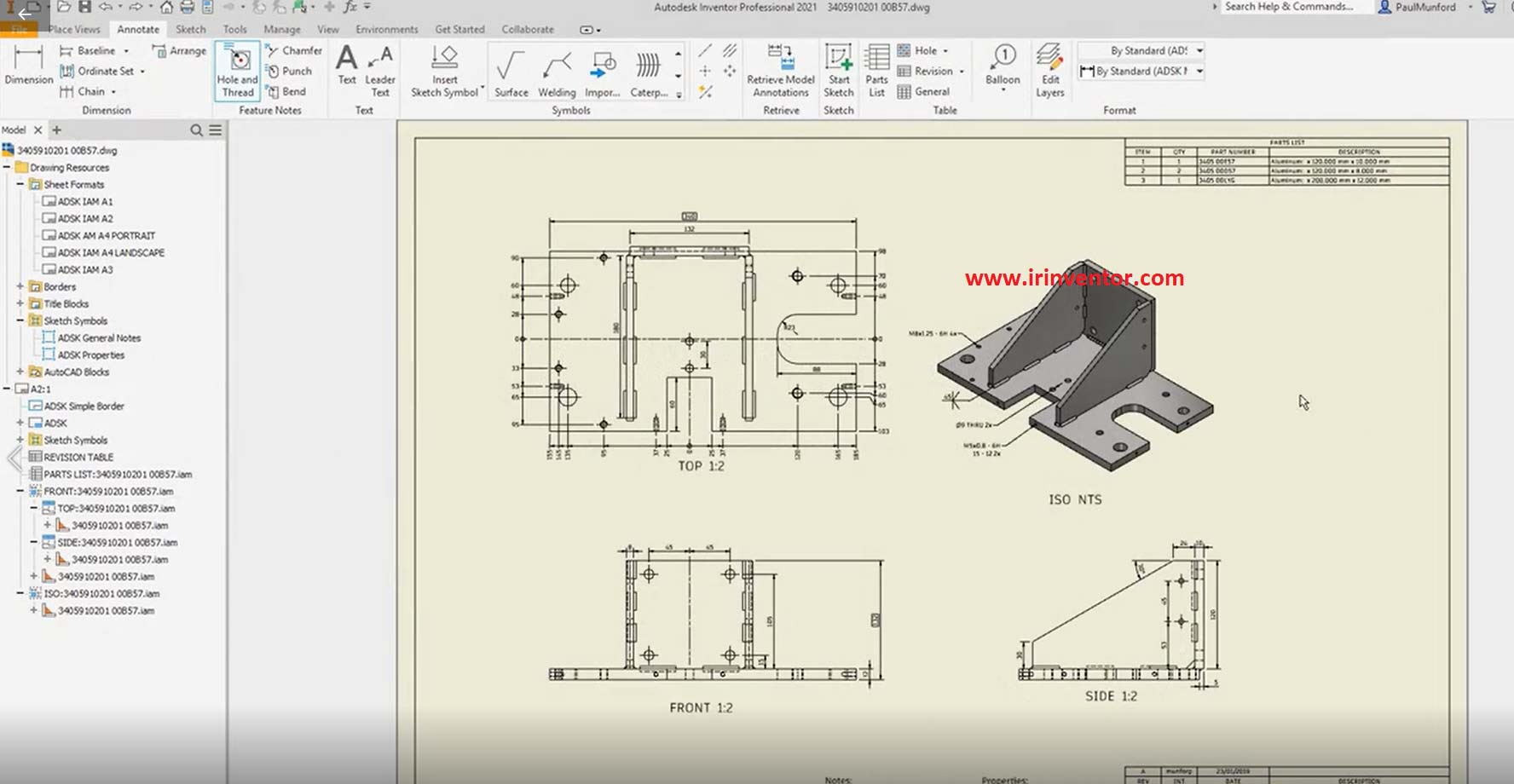Select ADSK IAM A1 sheet format
The width and height of the screenshot is (1514, 784).
(84, 201)
